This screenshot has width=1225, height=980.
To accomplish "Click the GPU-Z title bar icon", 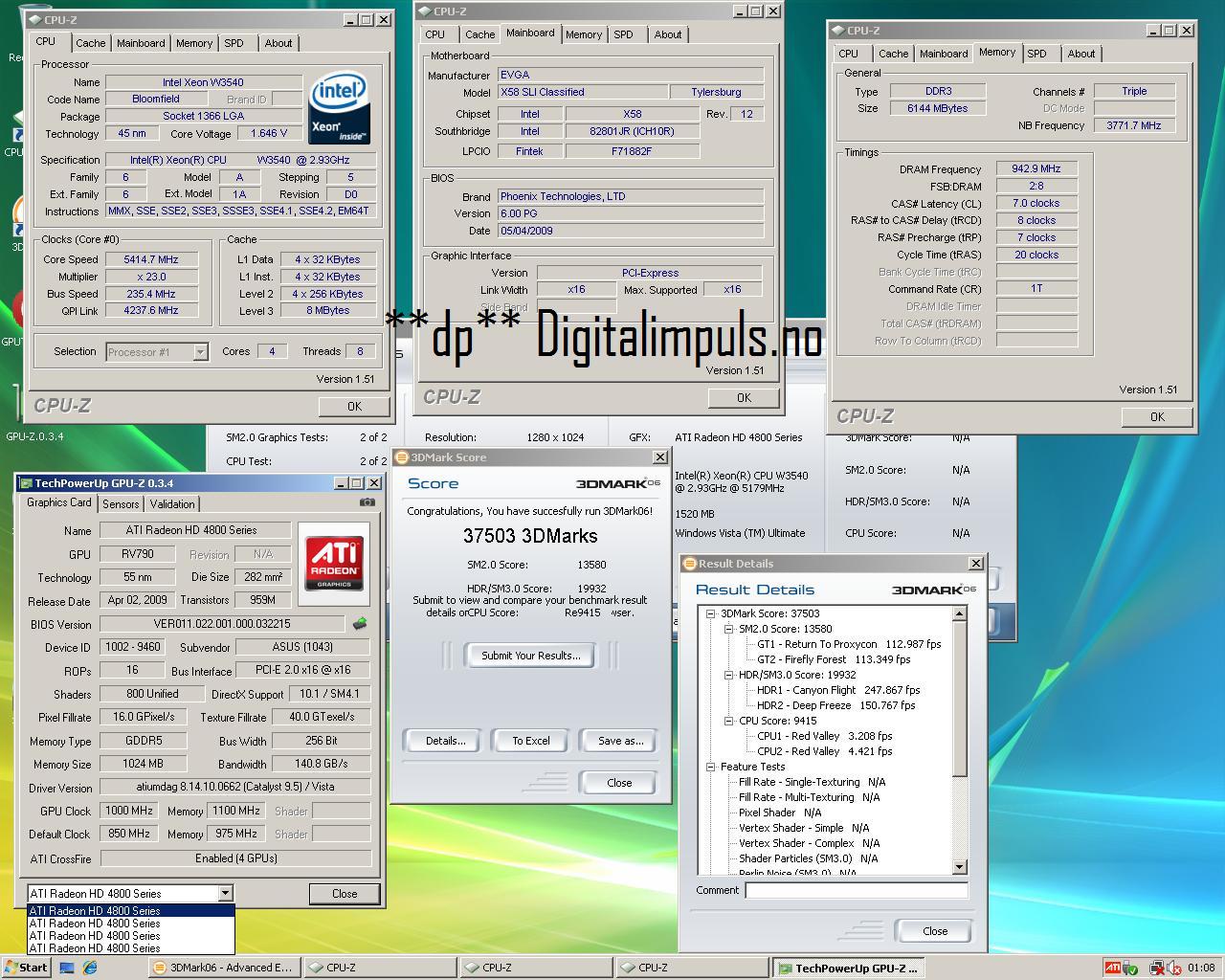I will (x=26, y=483).
